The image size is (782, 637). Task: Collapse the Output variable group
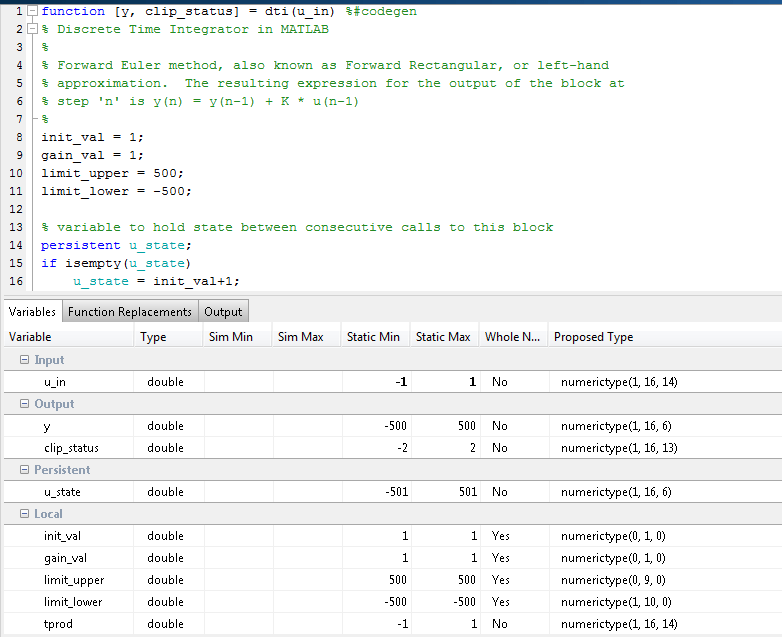click(24, 404)
